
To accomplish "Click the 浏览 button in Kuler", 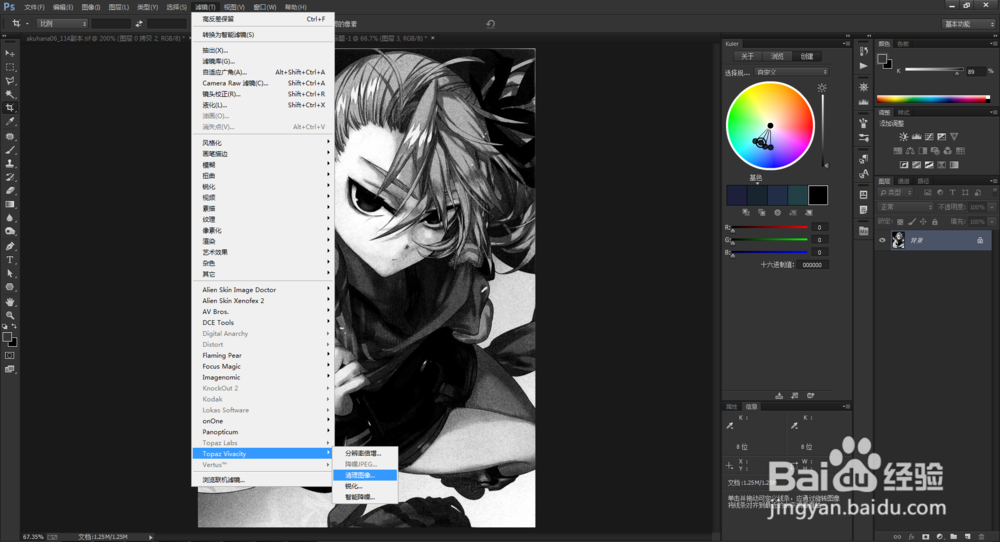I will (x=777, y=56).
